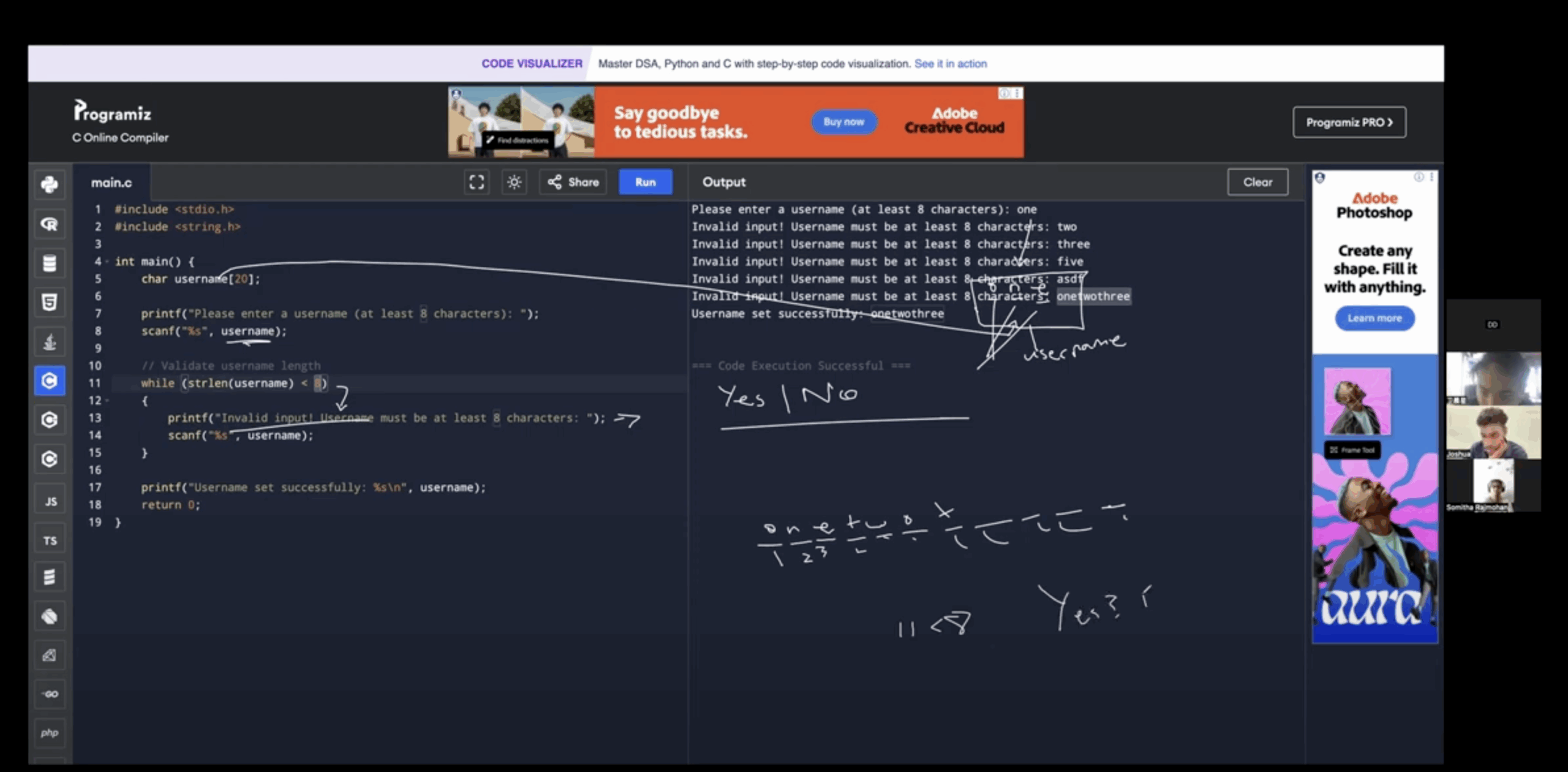Collapse the while-block fold arrow at line 12
Image resolution: width=1568 pixels, height=772 pixels.
click(107, 401)
